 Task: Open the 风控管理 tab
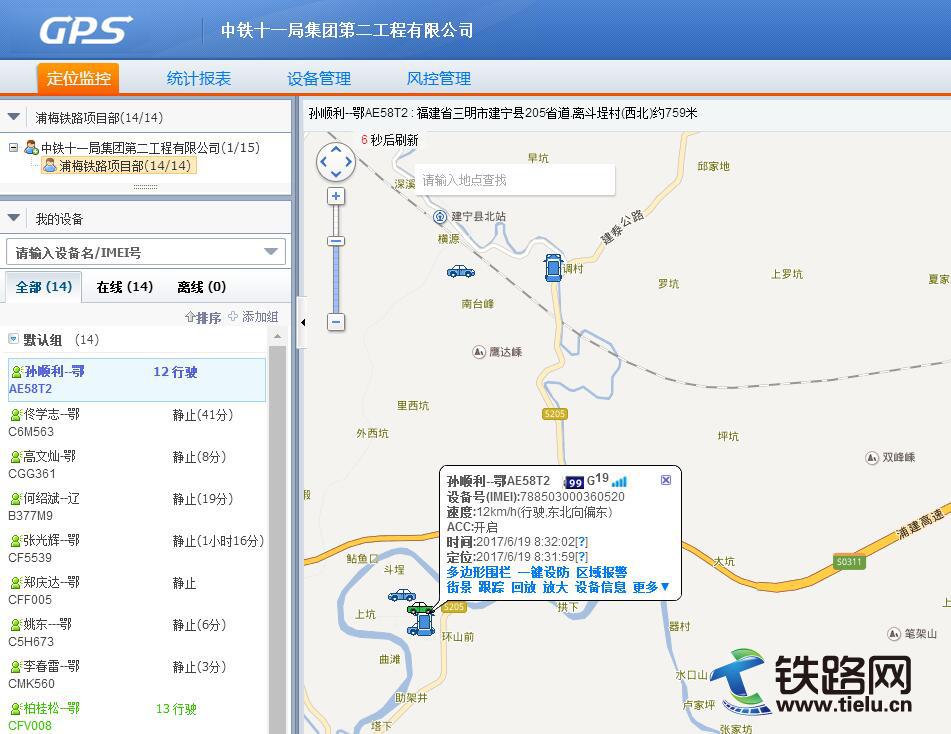point(439,79)
